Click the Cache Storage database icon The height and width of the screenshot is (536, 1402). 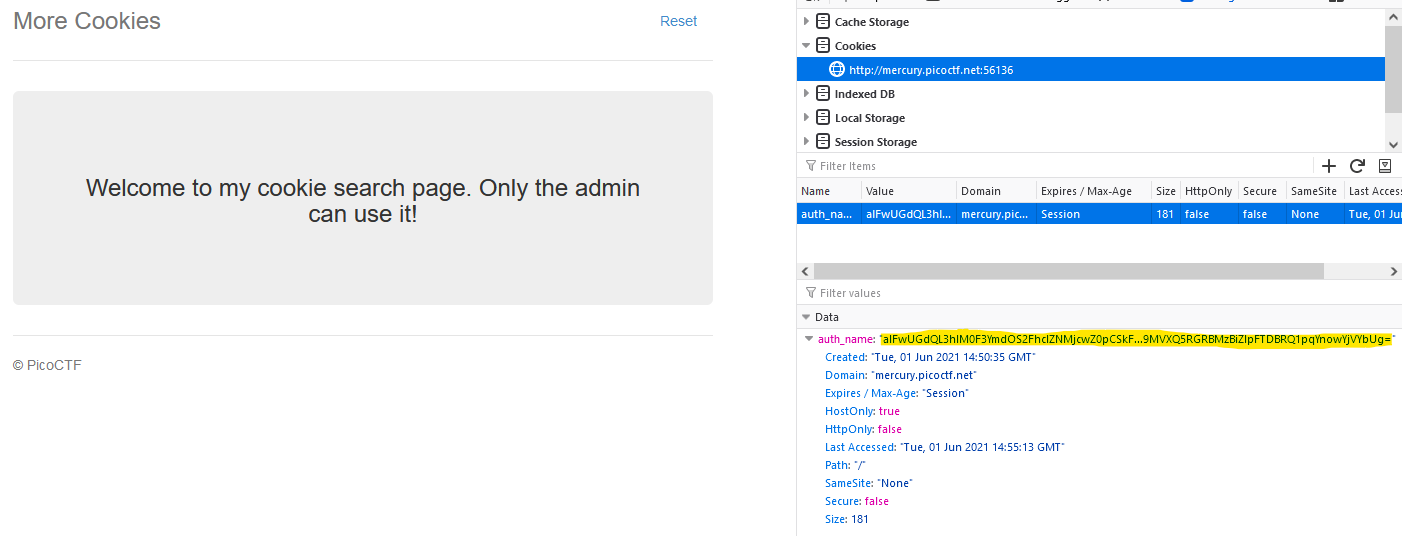click(823, 22)
